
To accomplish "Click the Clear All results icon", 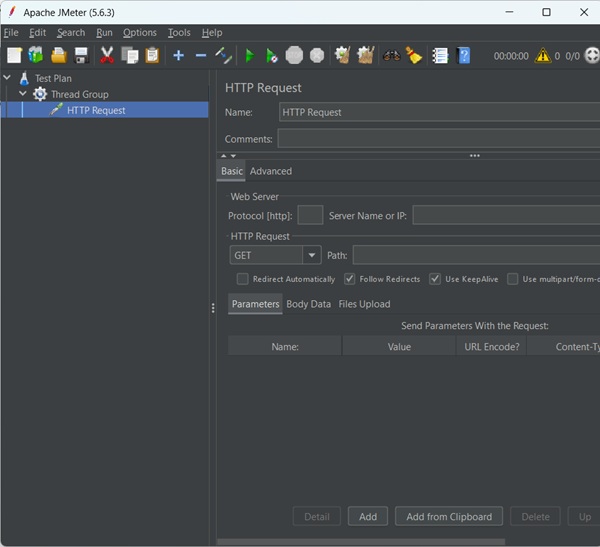I will tap(365, 56).
